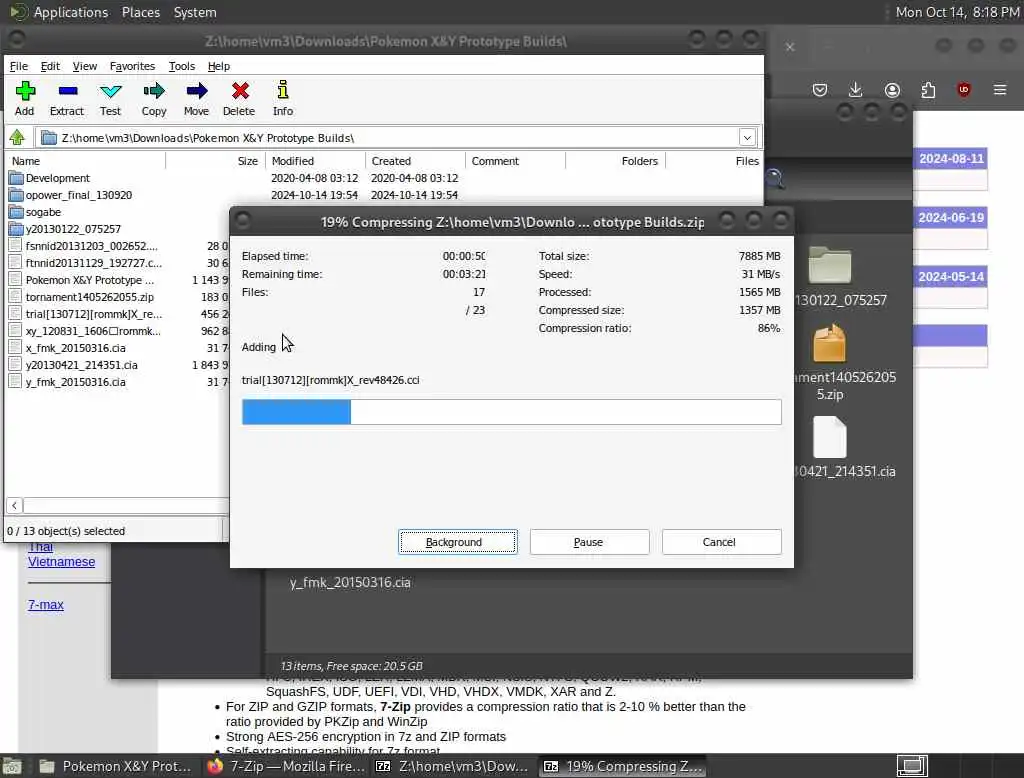Click search icon in file manager
This screenshot has height=778, width=1024.
click(x=775, y=178)
